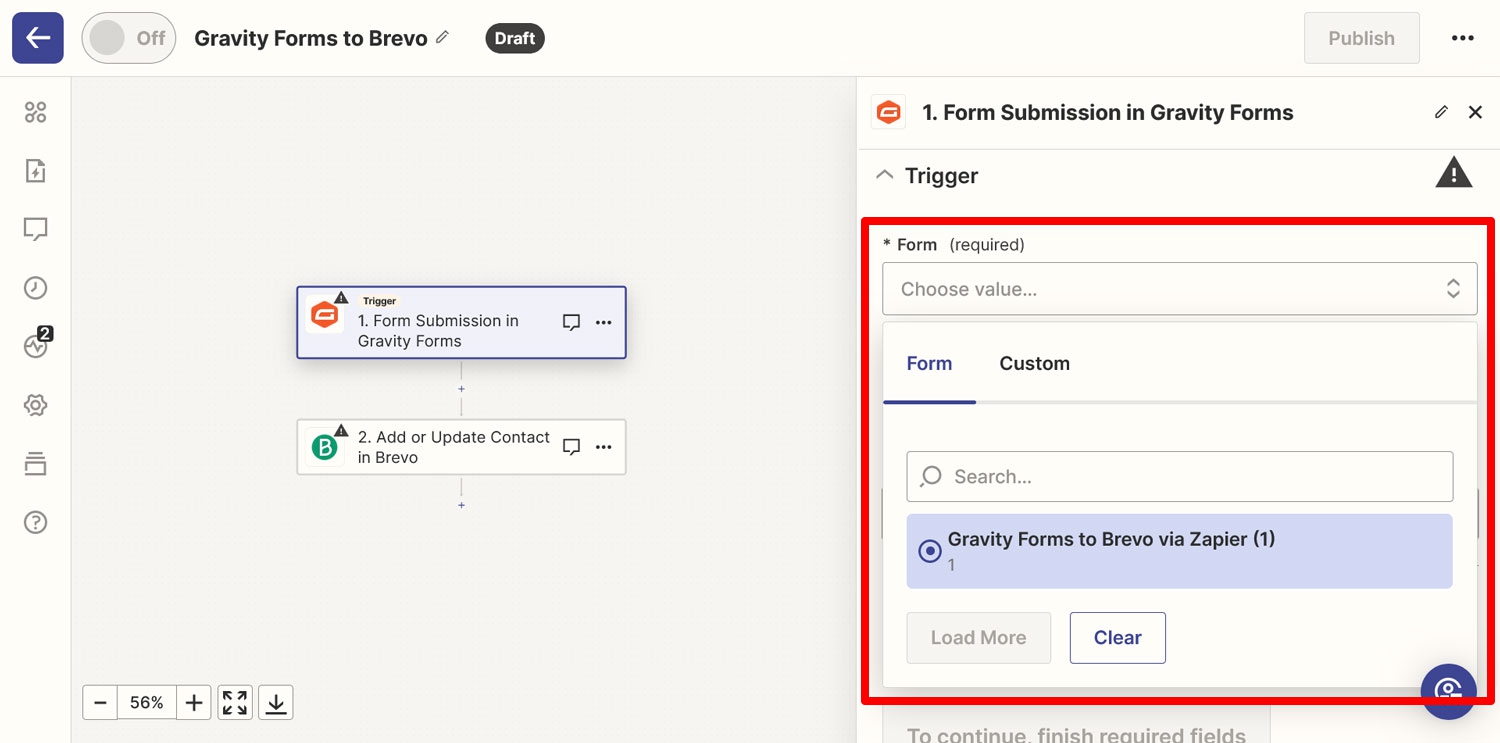Collapse the Trigger section chevron
This screenshot has width=1500, height=743.
pos(884,175)
